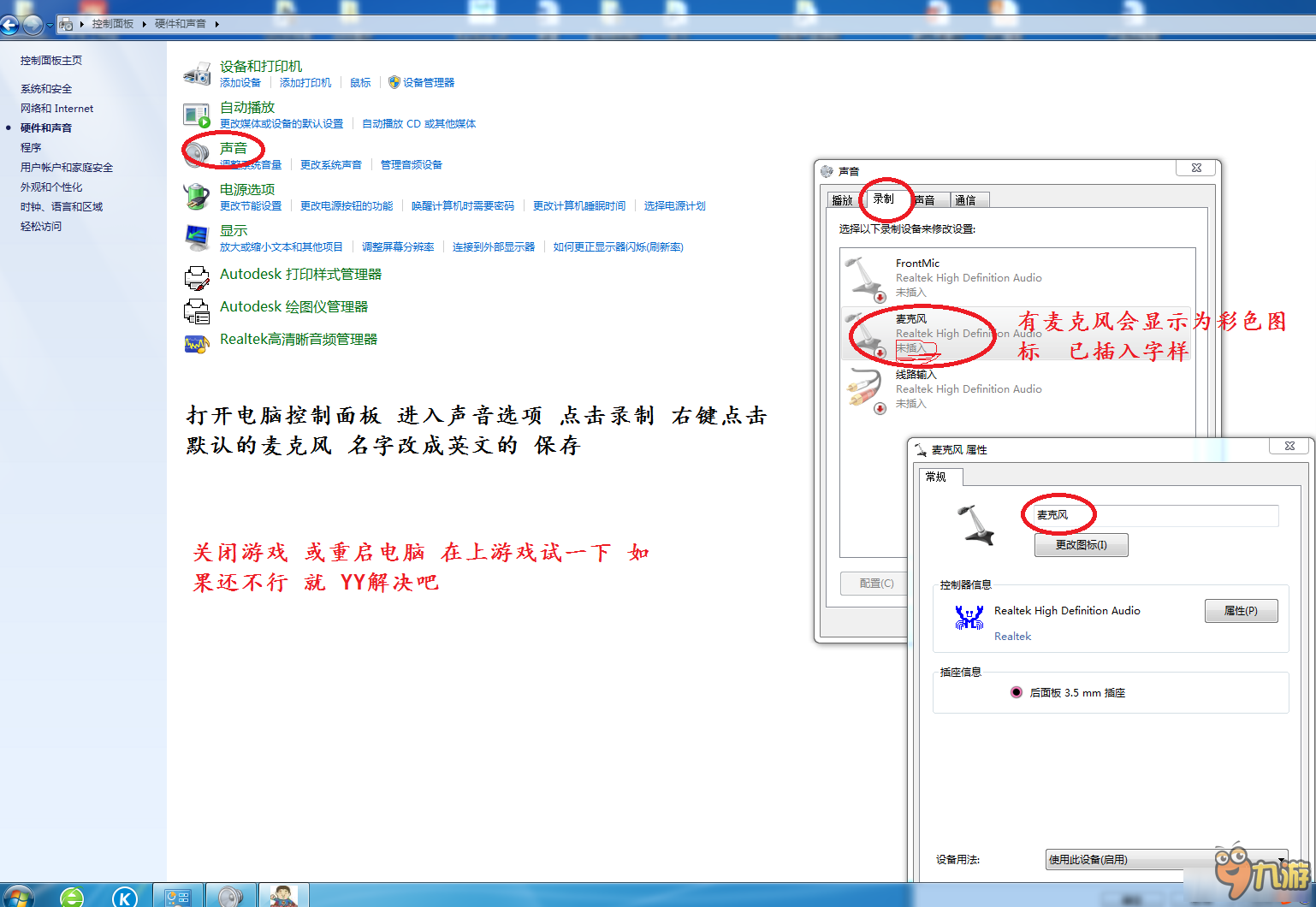Click the shield icon beside 设备管理器
This screenshot has height=907, width=1316.
[x=394, y=82]
